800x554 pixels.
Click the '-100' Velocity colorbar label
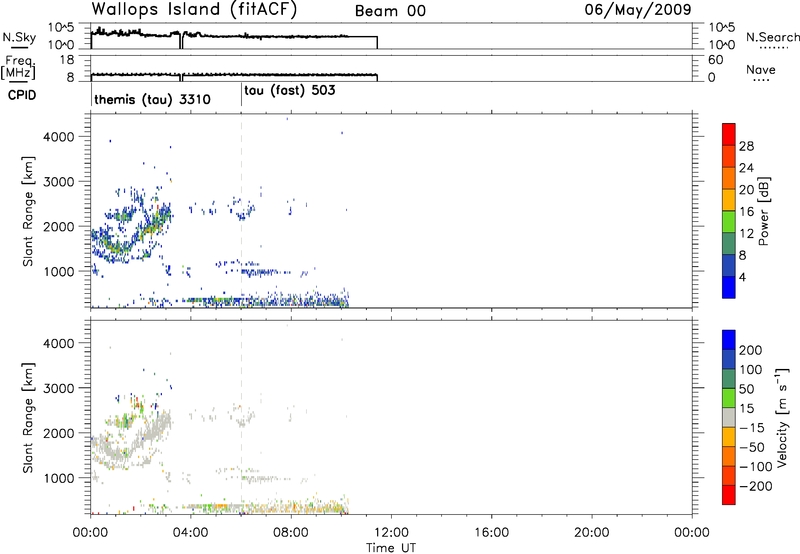756,467
